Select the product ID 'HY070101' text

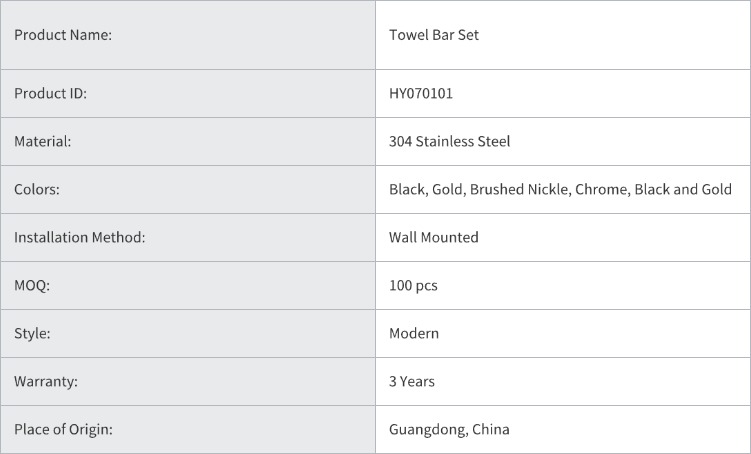point(421,93)
